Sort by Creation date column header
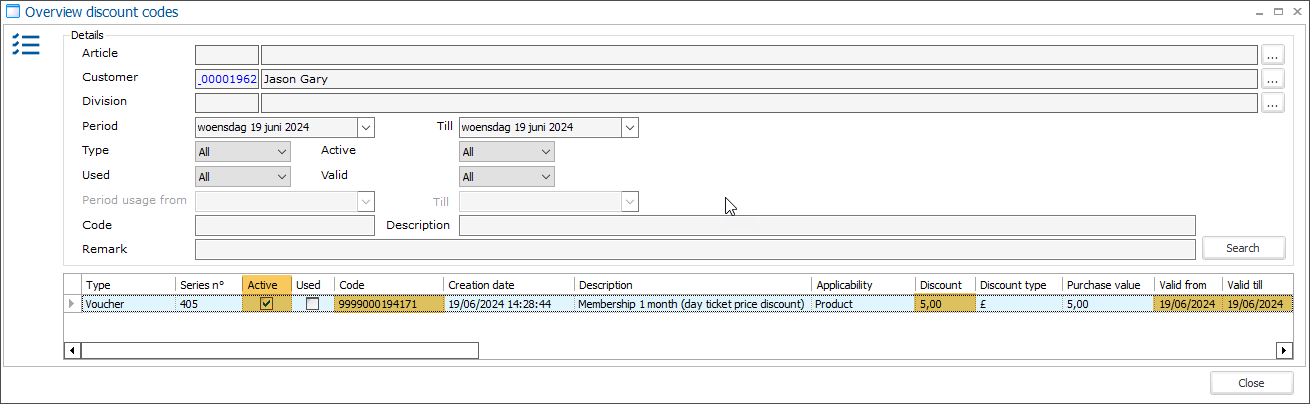The width and height of the screenshot is (1310, 404). 509,285
